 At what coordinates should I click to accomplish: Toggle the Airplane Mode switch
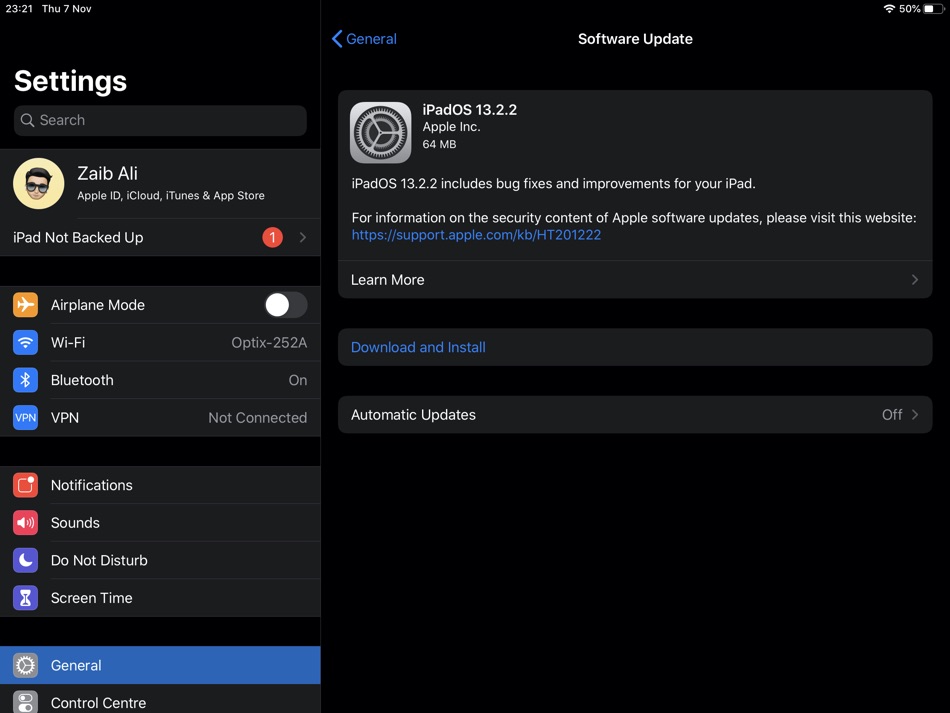[286, 305]
